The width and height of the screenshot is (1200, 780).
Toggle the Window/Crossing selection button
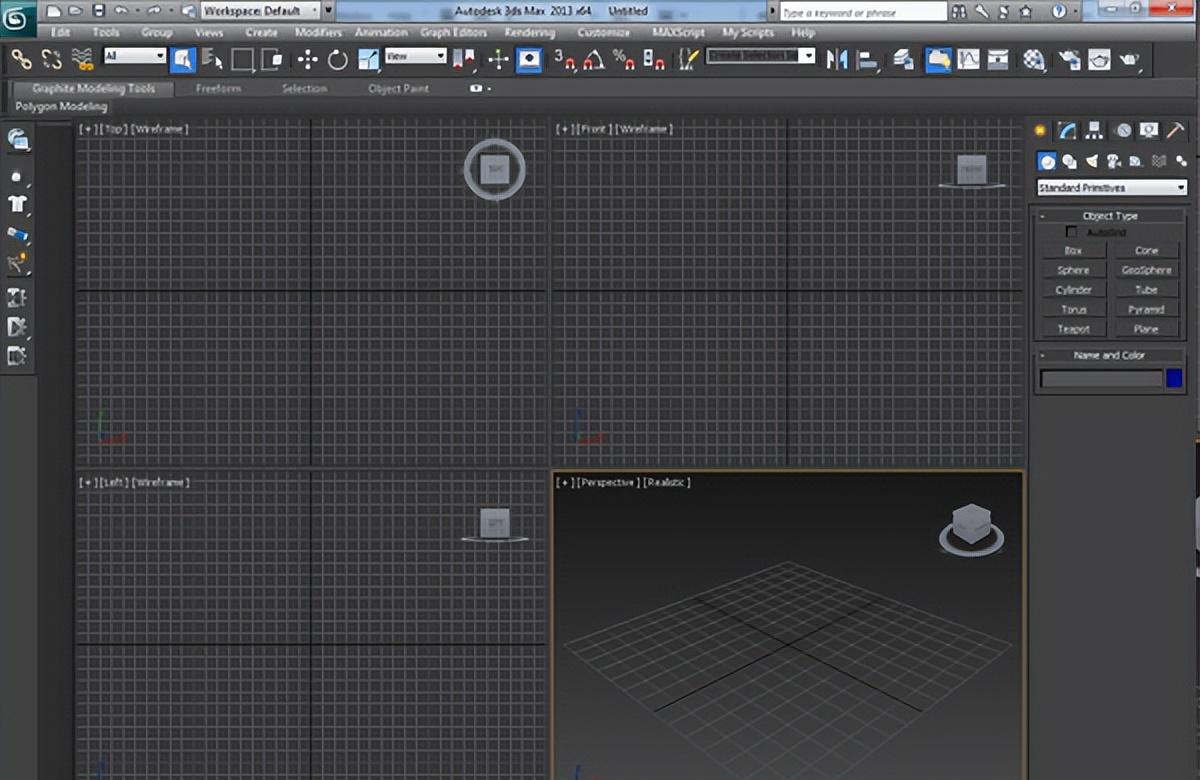272,59
